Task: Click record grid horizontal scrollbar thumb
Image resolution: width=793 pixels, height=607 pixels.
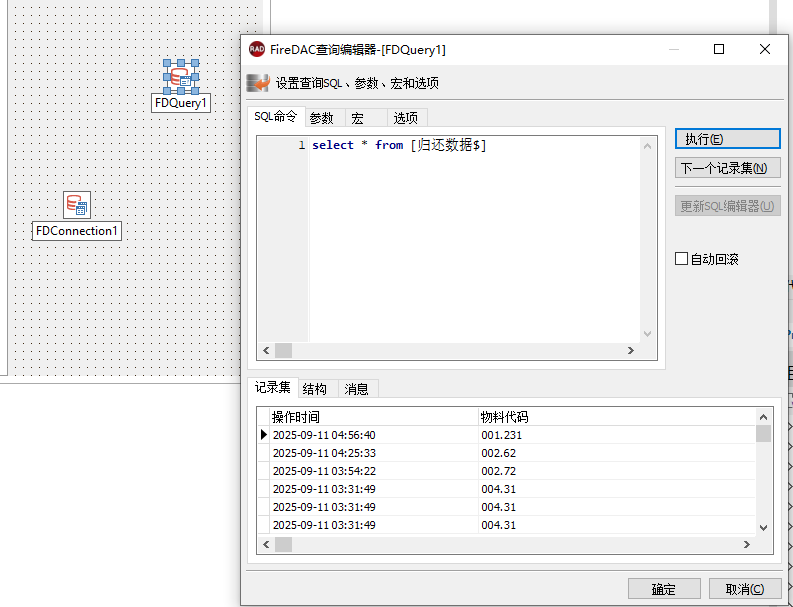Action: pyautogui.click(x=283, y=545)
